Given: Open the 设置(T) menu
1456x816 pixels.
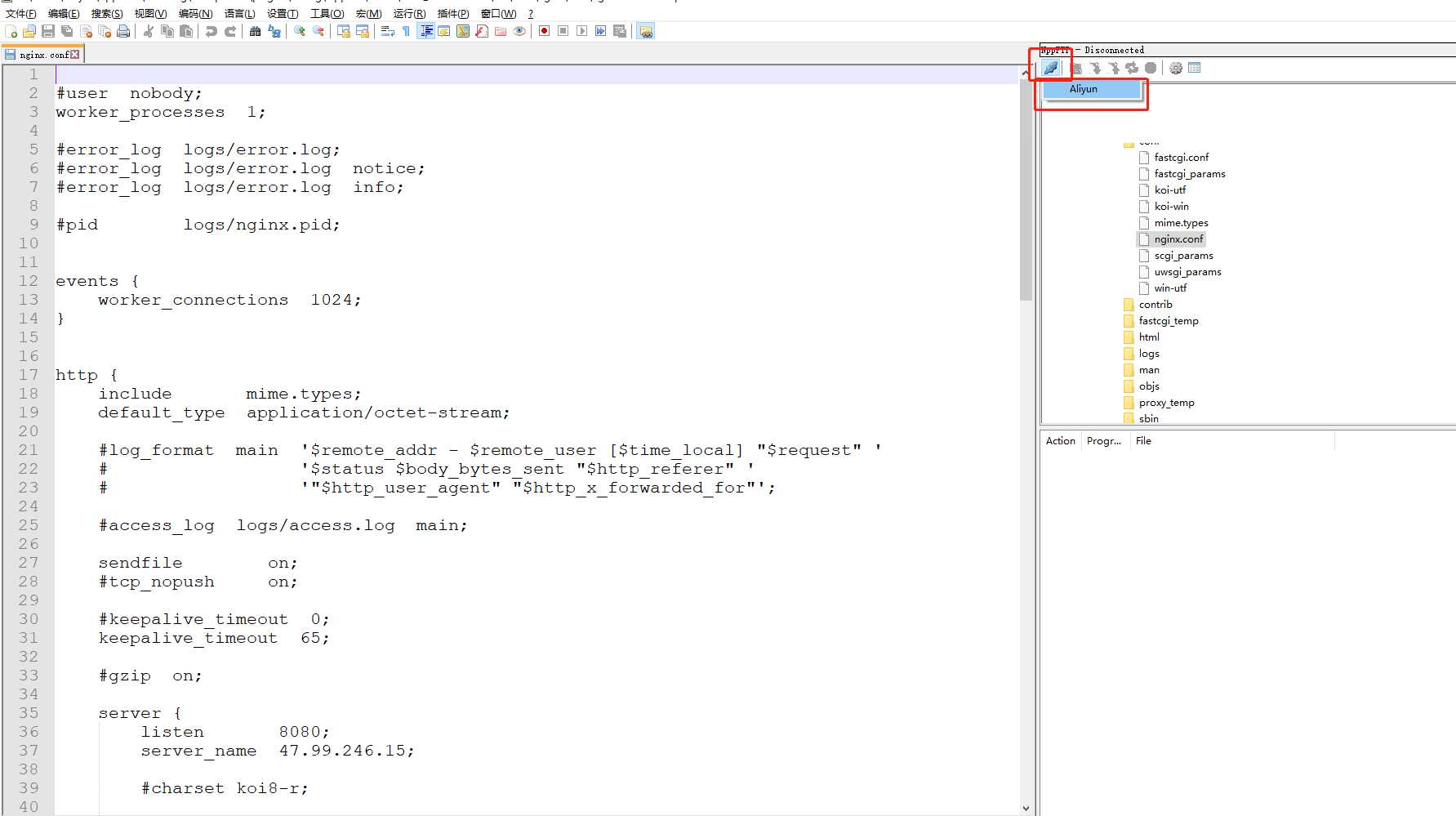Looking at the screenshot, I should click(x=283, y=13).
